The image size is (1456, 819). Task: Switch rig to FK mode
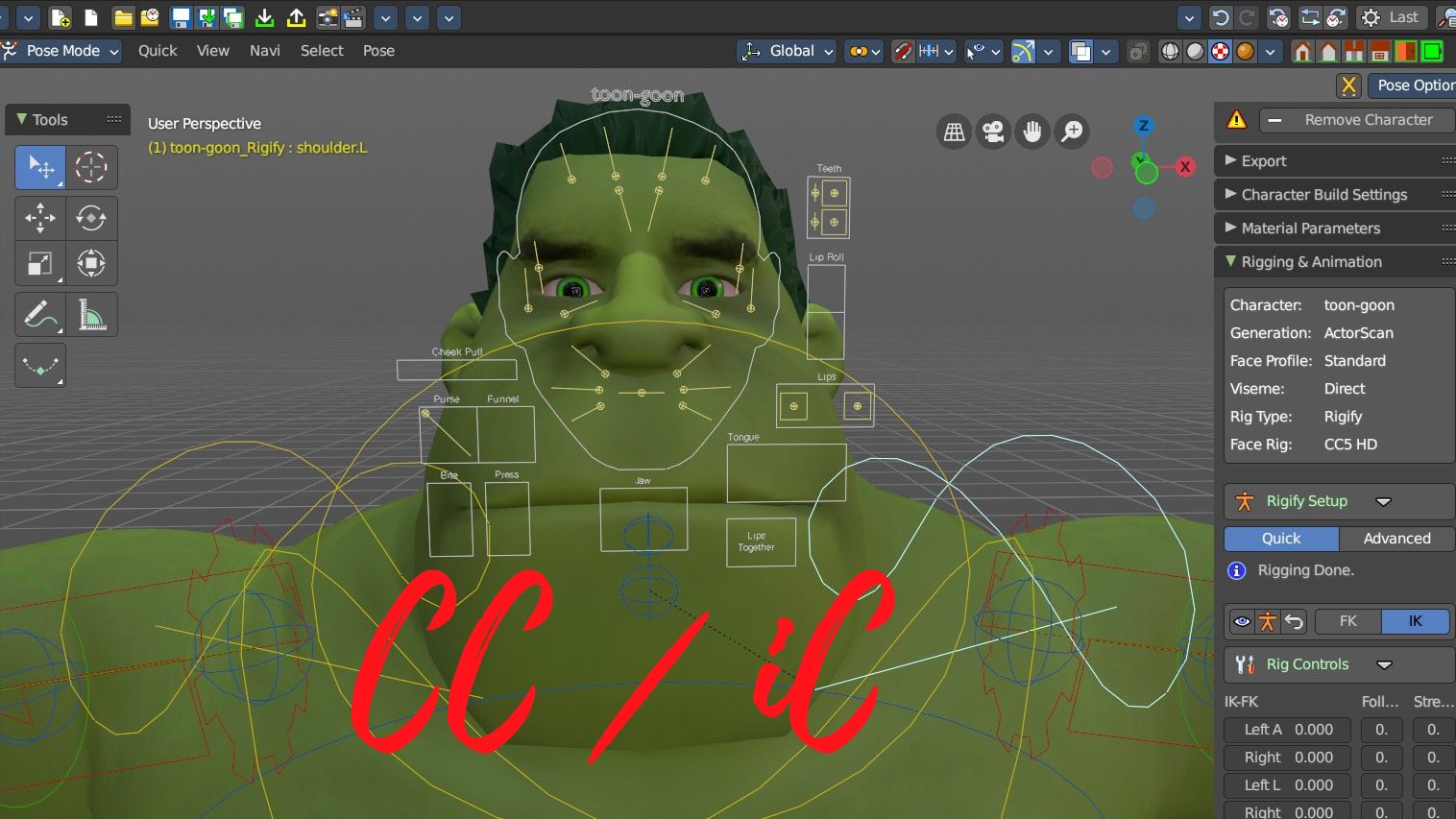[x=1347, y=621]
